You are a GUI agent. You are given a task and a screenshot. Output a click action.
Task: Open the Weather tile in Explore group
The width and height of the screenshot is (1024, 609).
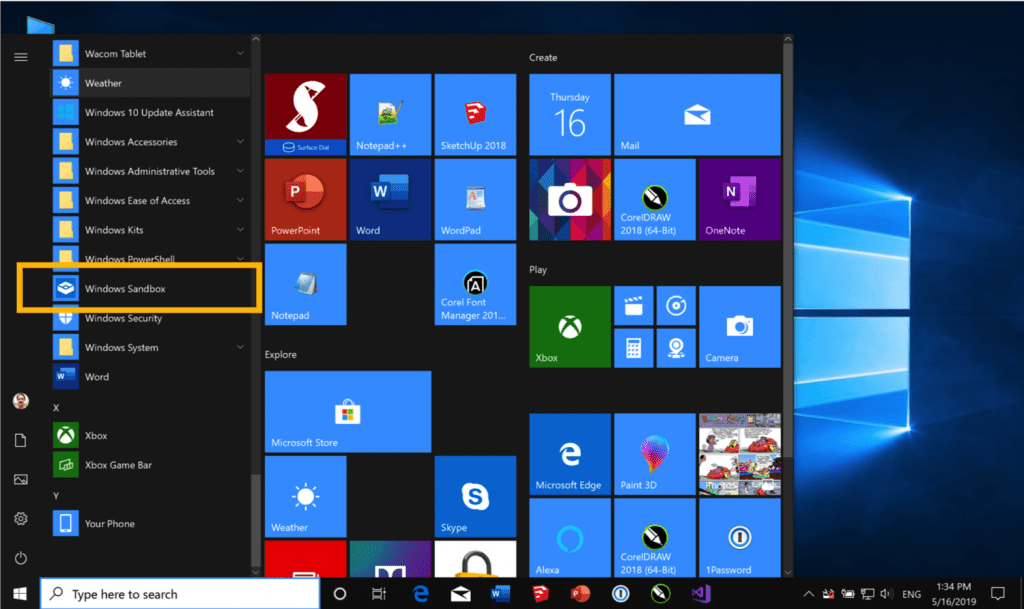pos(306,496)
